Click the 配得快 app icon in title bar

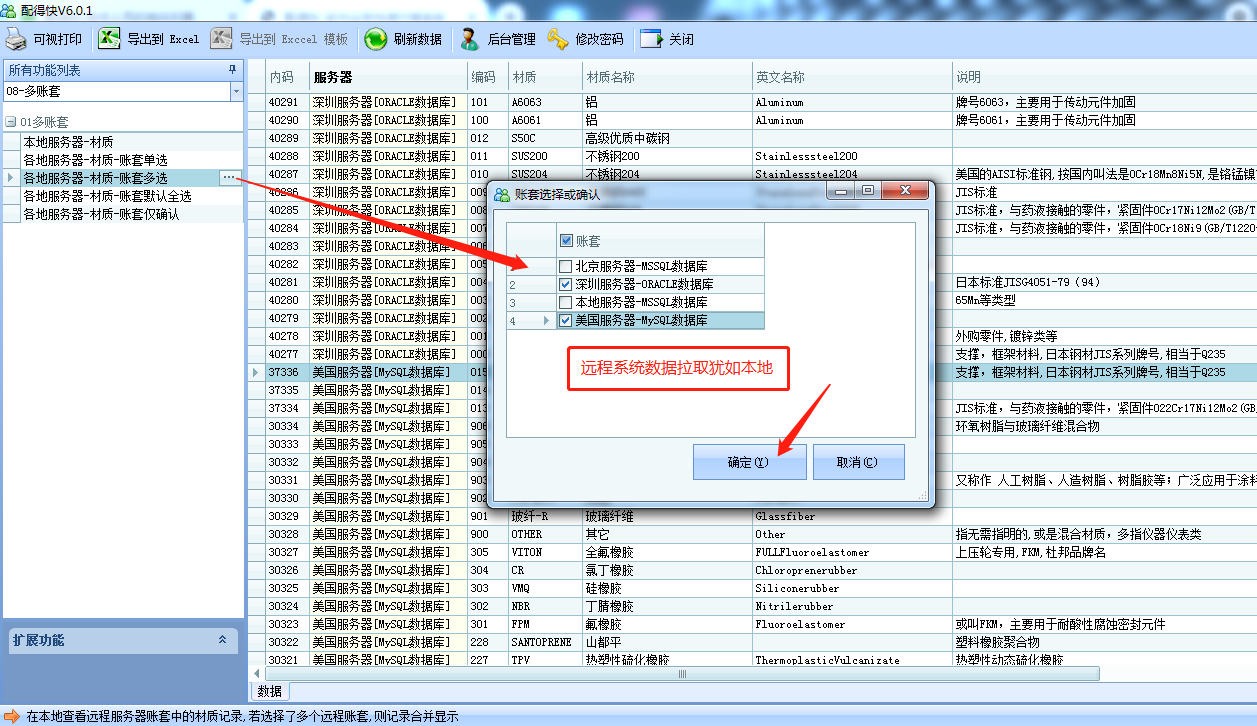[10, 9]
